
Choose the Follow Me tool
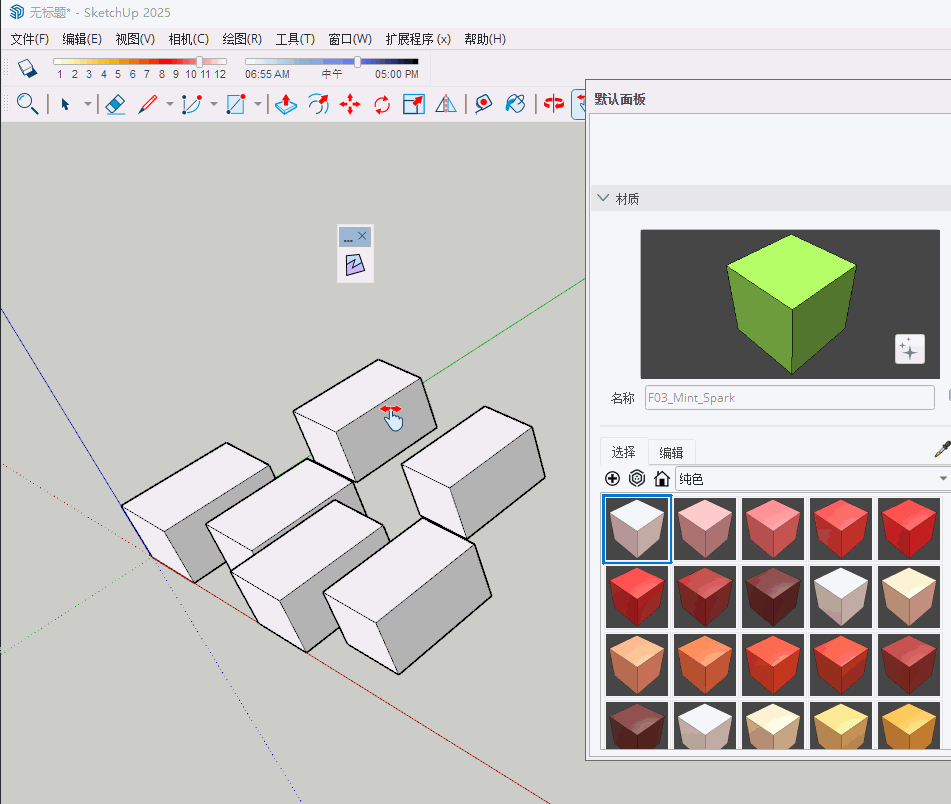pyautogui.click(x=318, y=104)
